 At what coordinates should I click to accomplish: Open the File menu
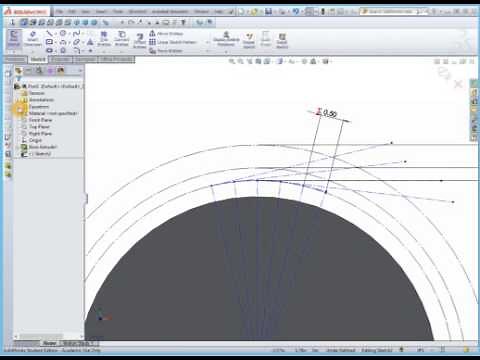coord(60,12)
